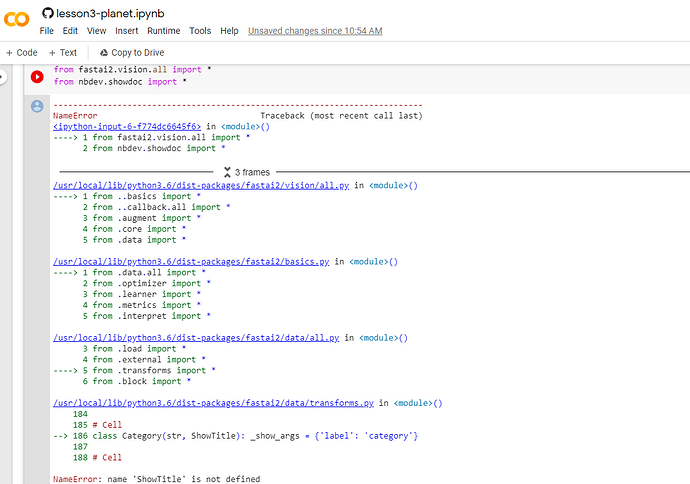Click the Google Drive icon in Copy to Drive
Image resolution: width=690 pixels, height=484 pixels.
click(104, 53)
